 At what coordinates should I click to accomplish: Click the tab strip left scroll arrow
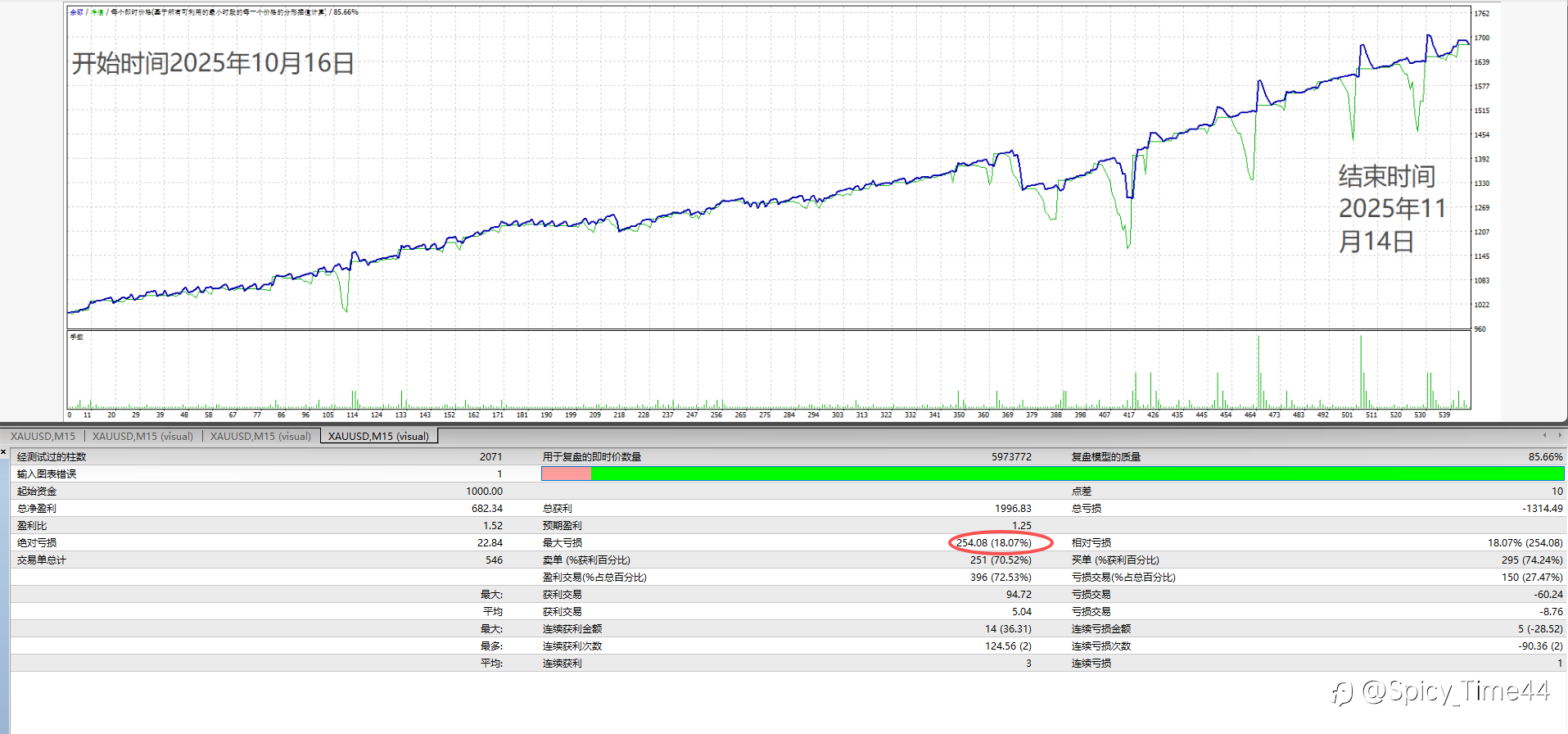1544,435
